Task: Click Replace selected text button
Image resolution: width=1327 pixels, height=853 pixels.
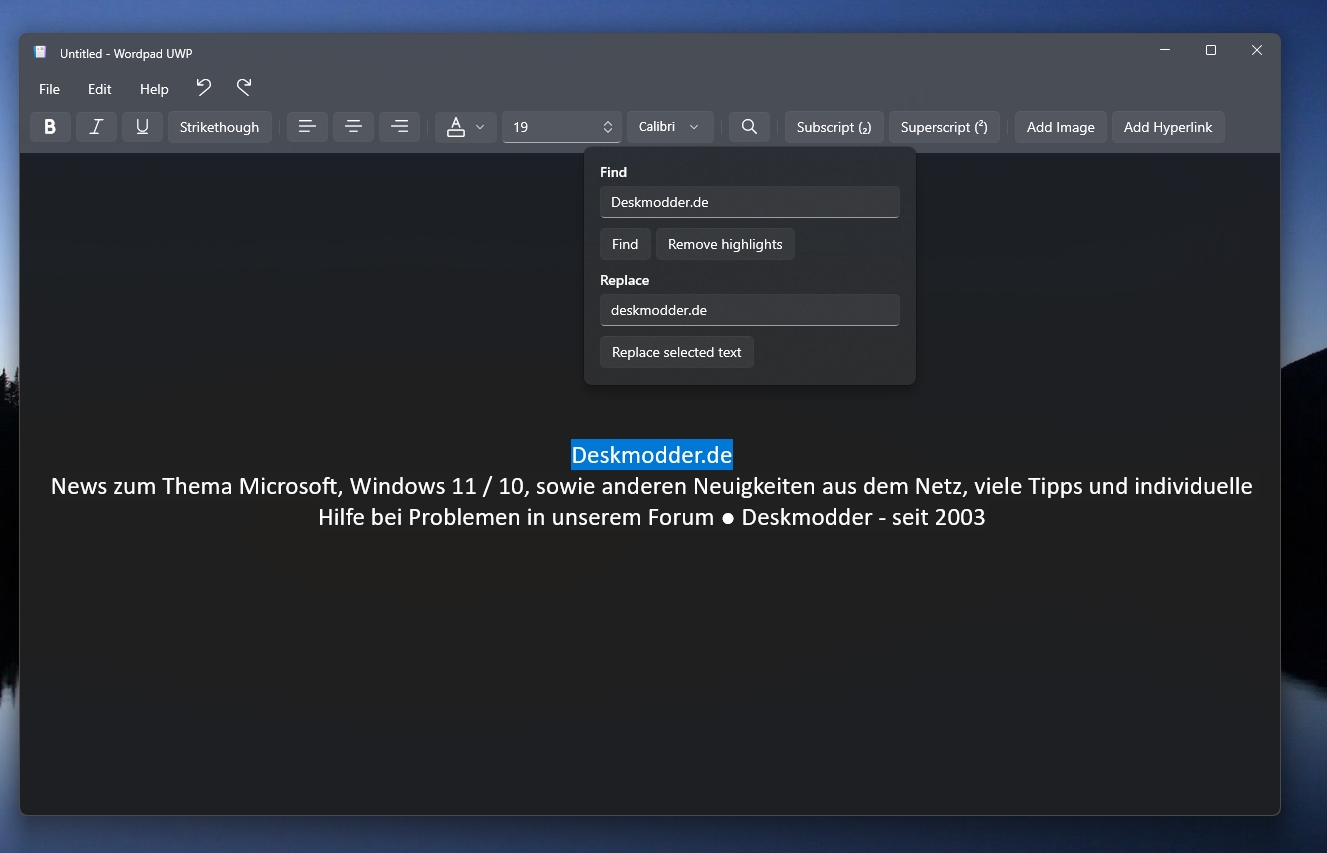Action: pos(677,352)
